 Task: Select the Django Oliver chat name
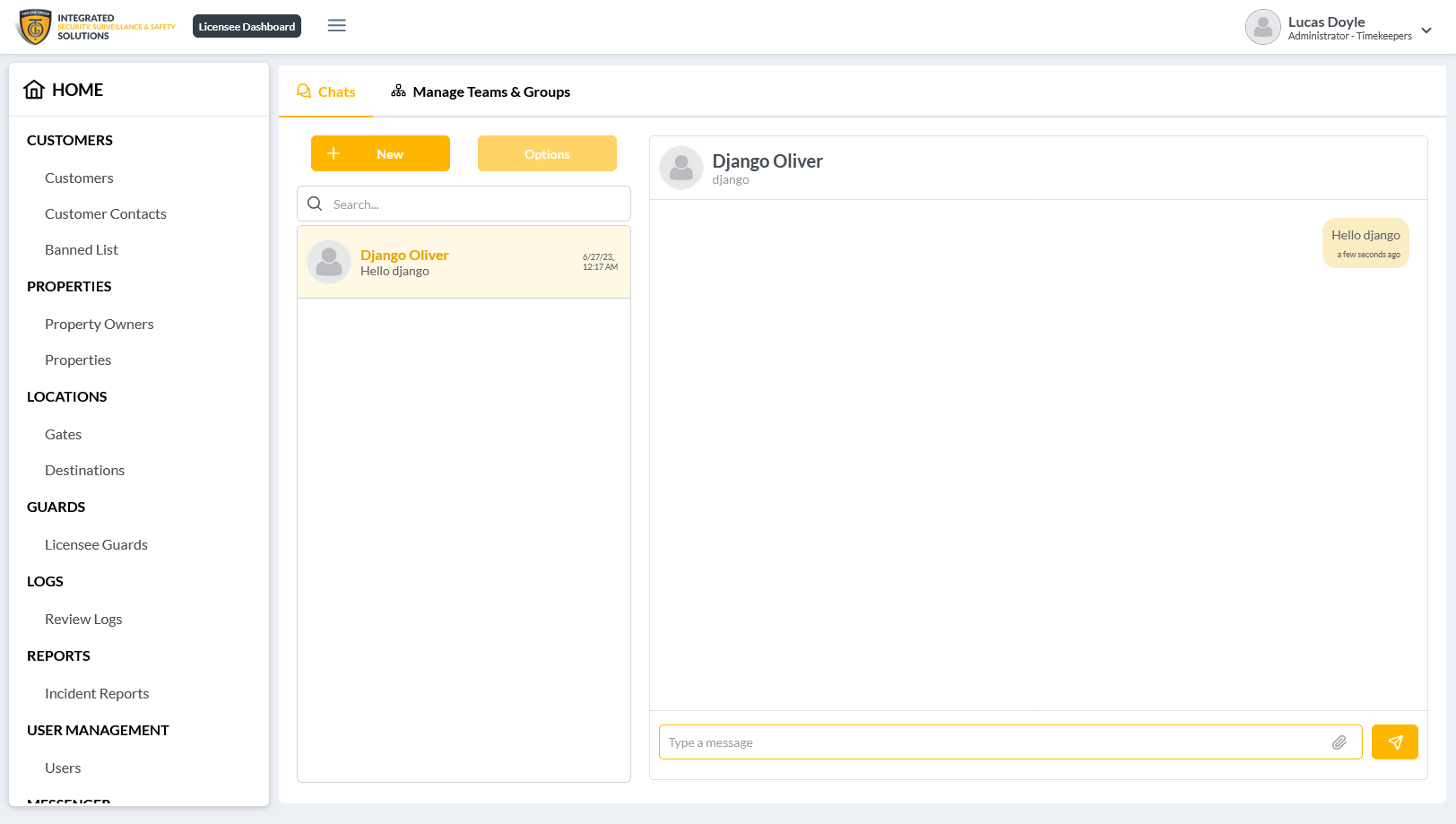click(404, 255)
